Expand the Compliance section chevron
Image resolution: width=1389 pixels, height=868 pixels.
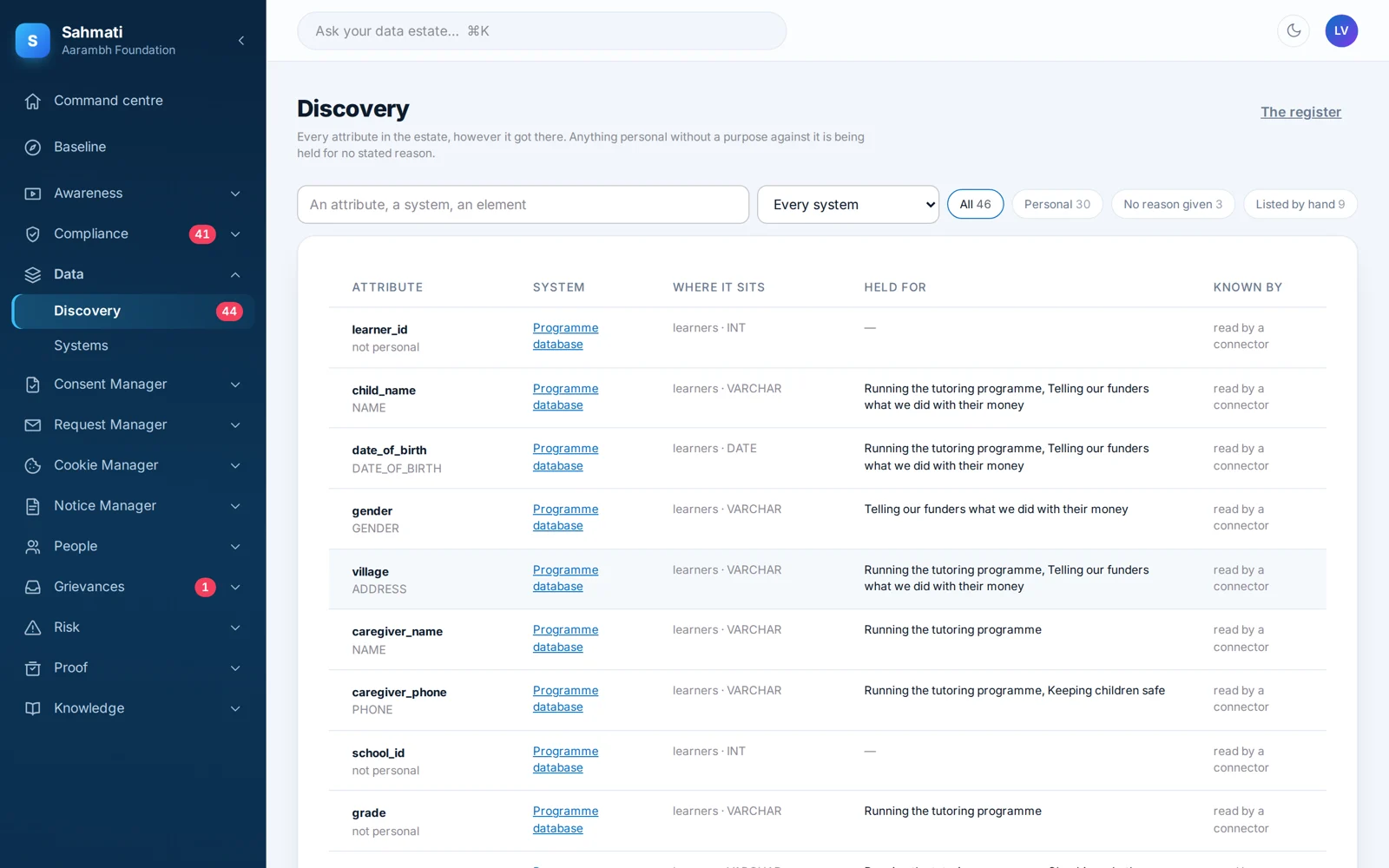click(x=235, y=234)
